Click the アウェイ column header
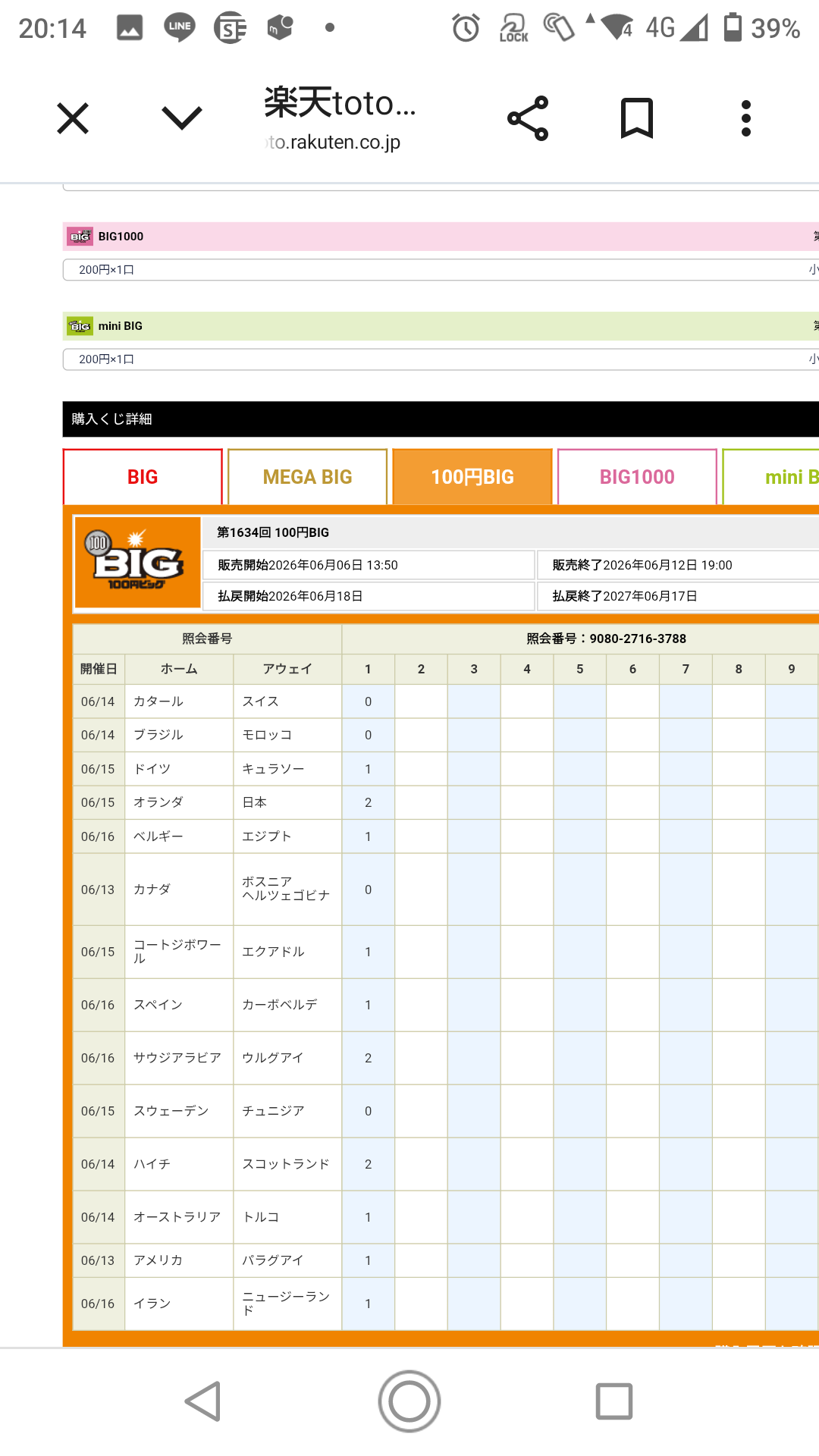The image size is (819, 1456). [287, 669]
